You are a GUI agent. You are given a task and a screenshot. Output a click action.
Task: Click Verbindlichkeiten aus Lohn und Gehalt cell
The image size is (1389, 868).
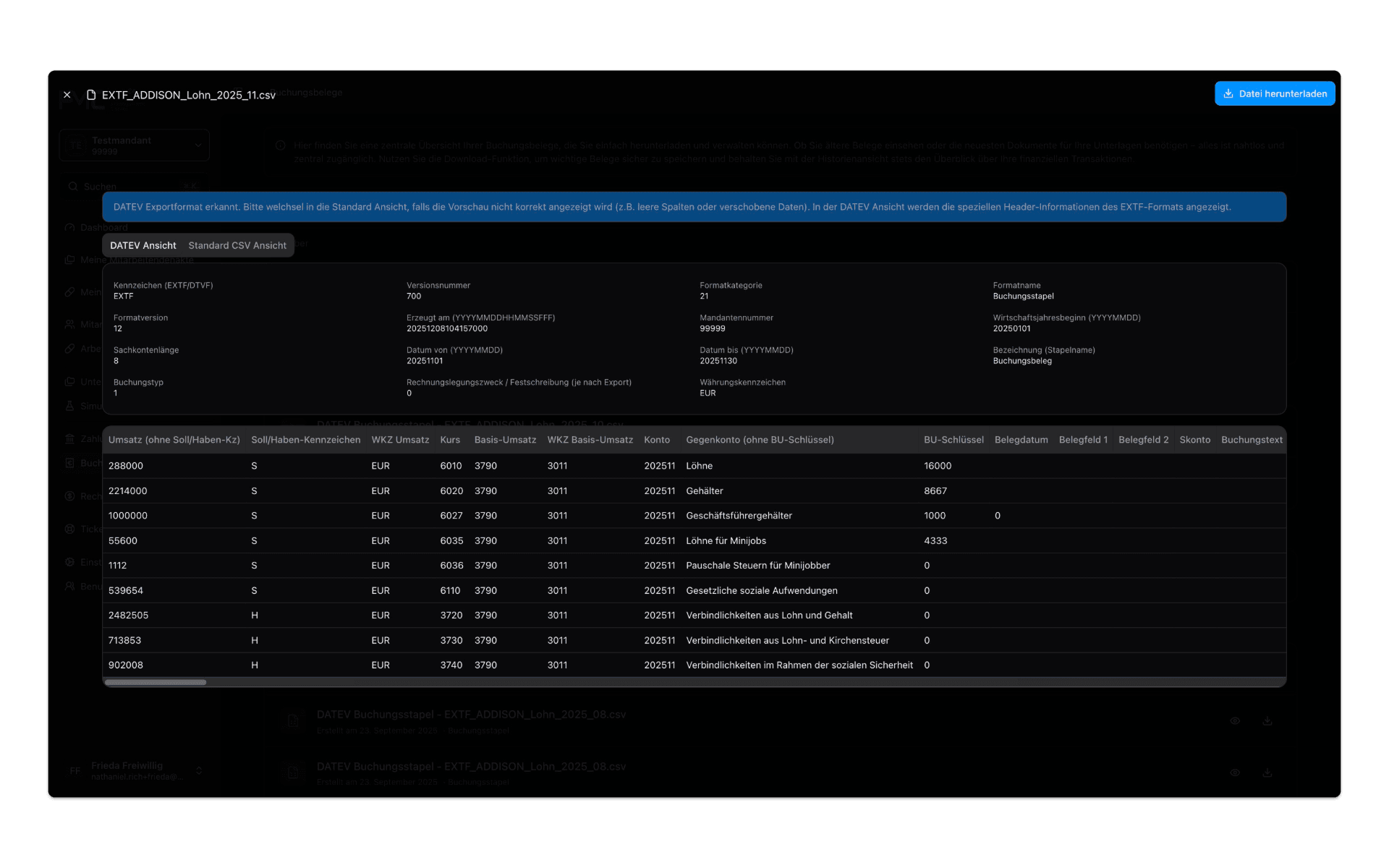pyautogui.click(x=799, y=616)
